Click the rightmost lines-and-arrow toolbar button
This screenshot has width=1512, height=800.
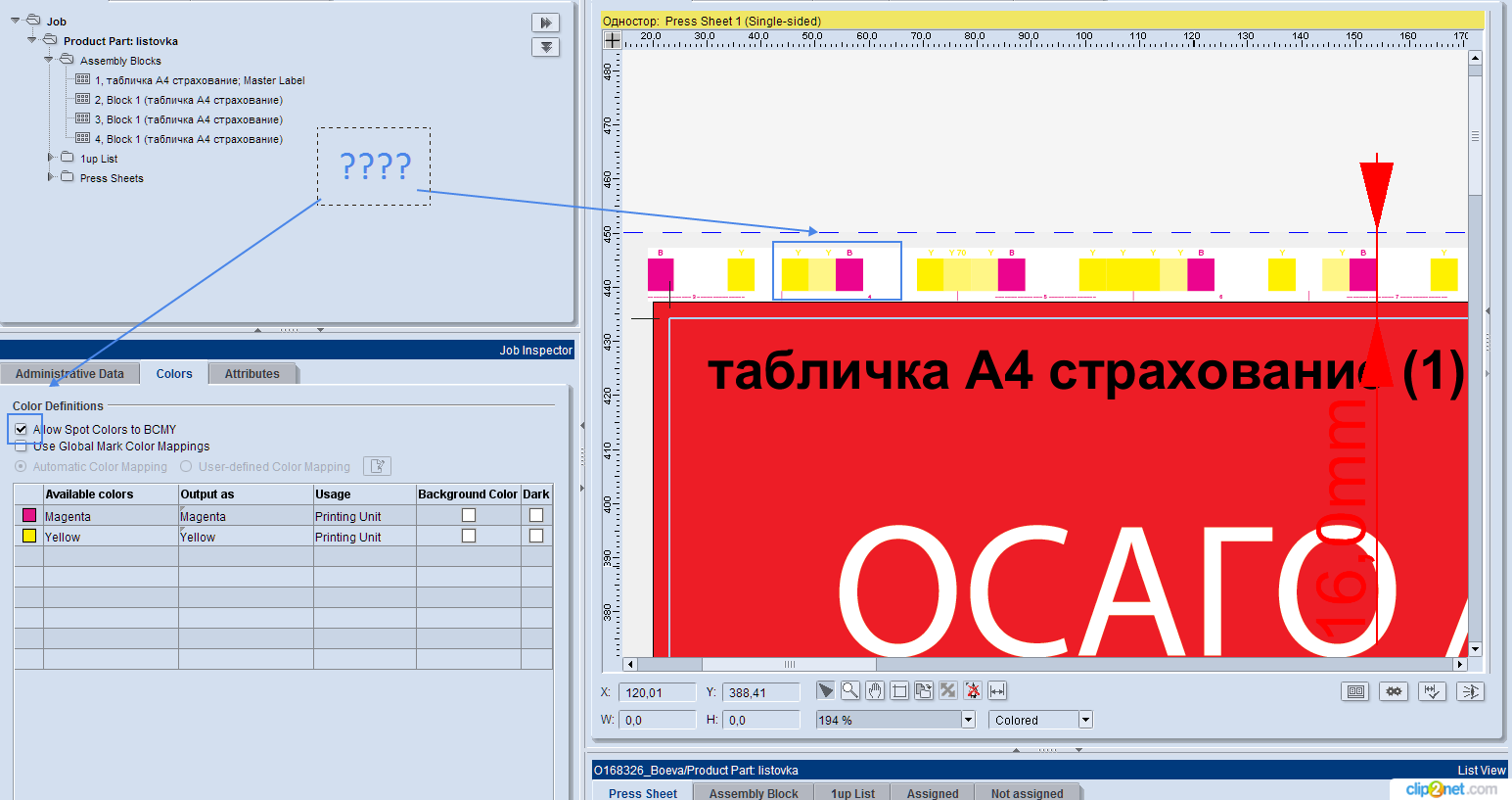[1470, 691]
